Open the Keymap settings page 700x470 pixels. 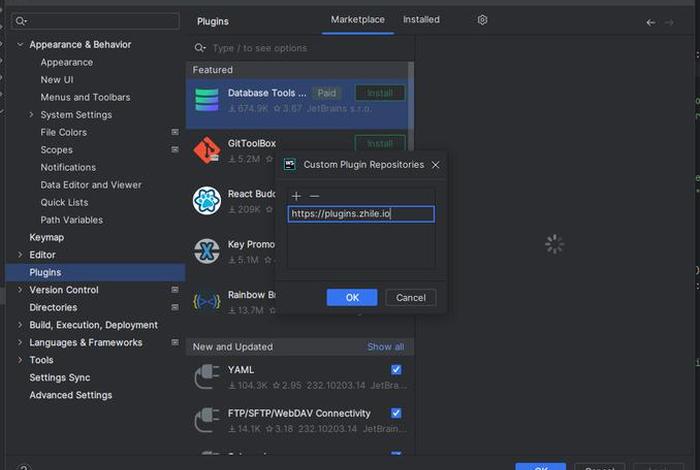(x=46, y=237)
